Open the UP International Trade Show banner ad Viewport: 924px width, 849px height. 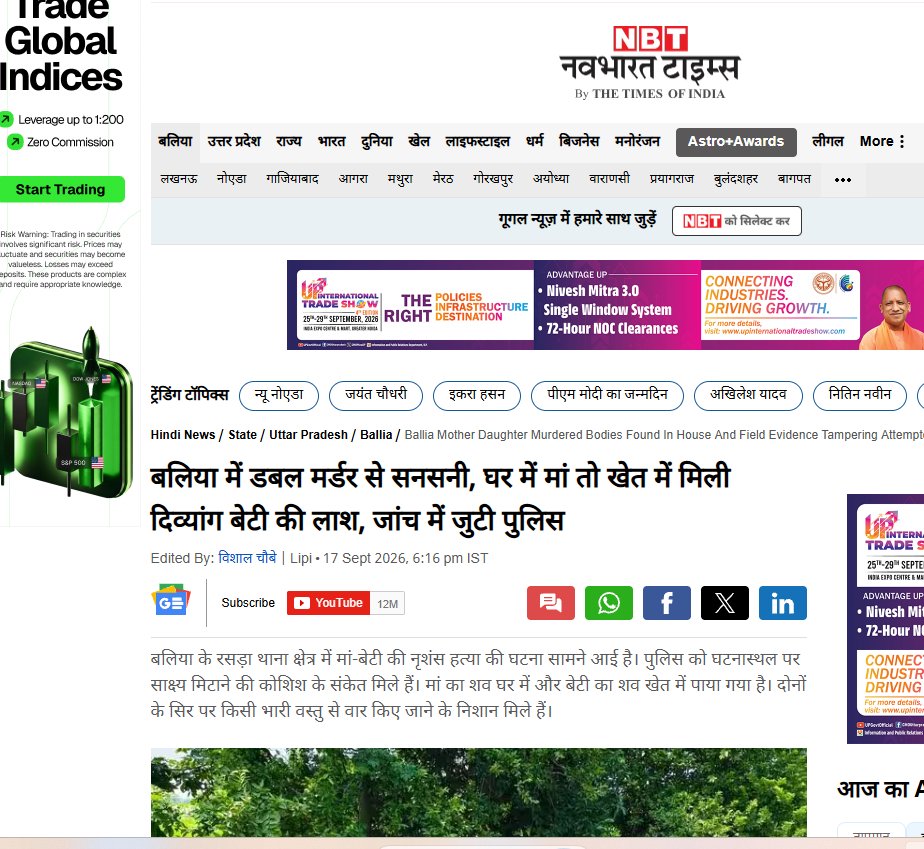click(605, 305)
